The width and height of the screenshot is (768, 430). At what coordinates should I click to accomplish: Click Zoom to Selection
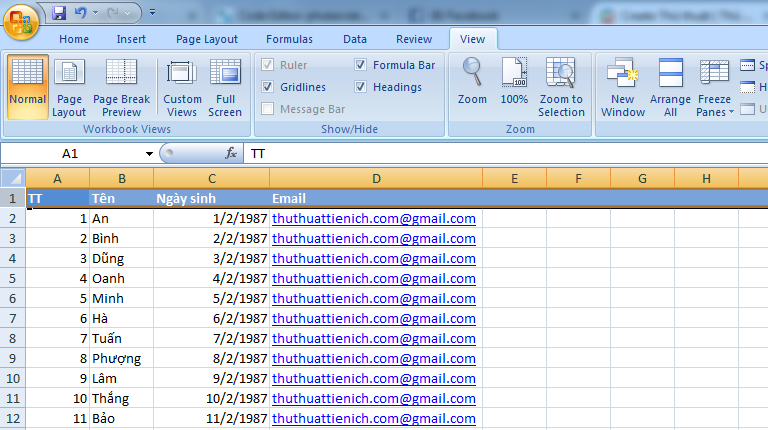561,87
